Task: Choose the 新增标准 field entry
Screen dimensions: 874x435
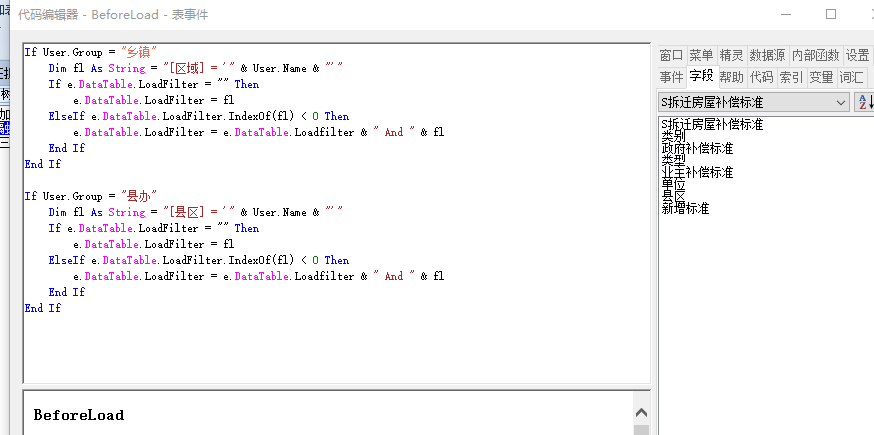Action: (x=685, y=208)
